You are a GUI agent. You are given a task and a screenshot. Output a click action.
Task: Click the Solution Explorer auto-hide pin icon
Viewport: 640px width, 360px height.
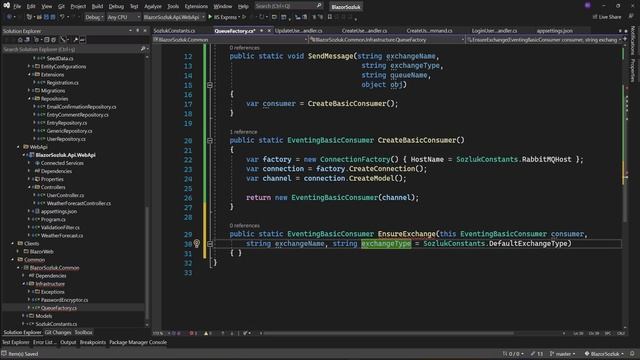click(138, 31)
